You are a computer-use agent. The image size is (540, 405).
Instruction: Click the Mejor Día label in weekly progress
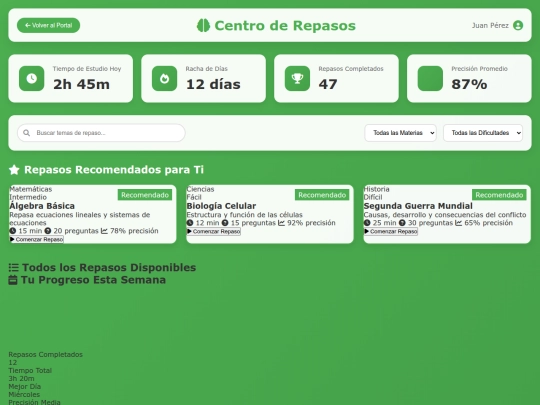tap(25, 386)
